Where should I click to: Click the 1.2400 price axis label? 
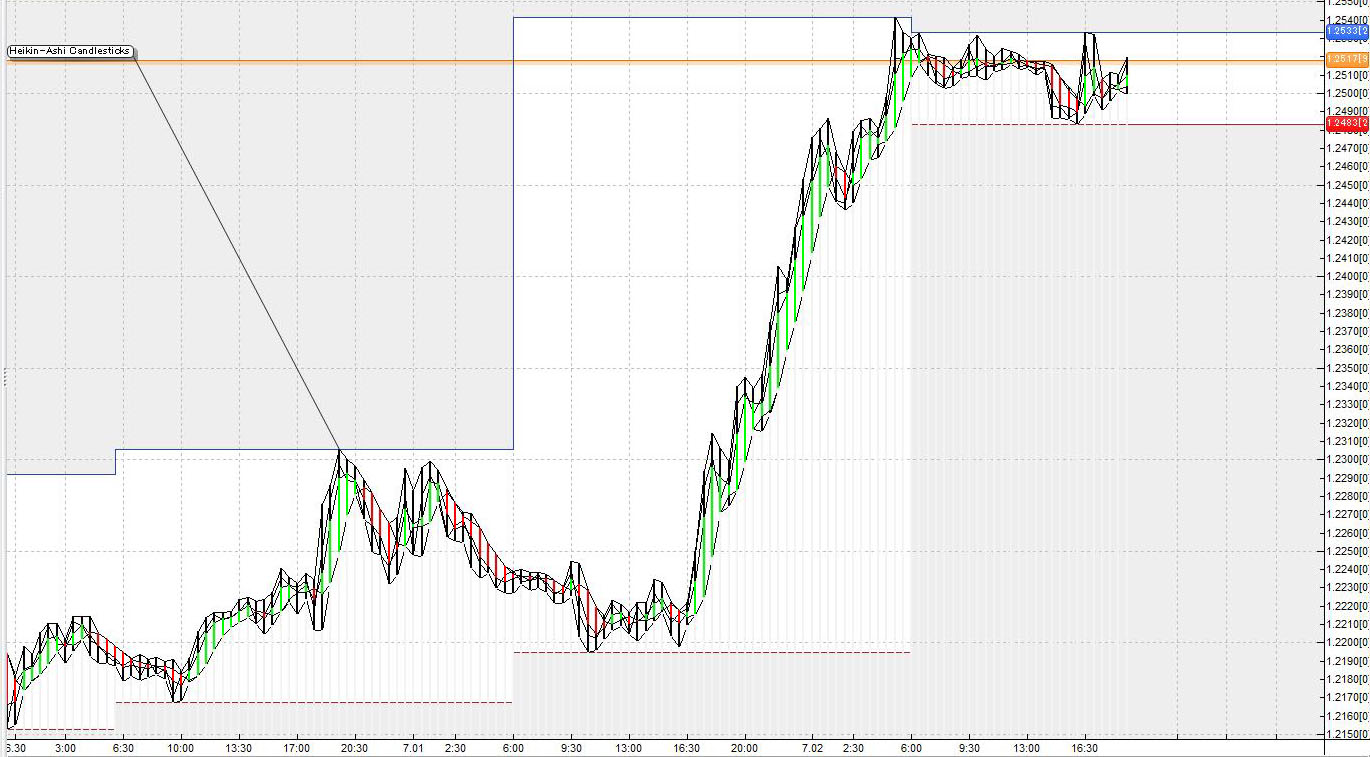[x=1347, y=276]
